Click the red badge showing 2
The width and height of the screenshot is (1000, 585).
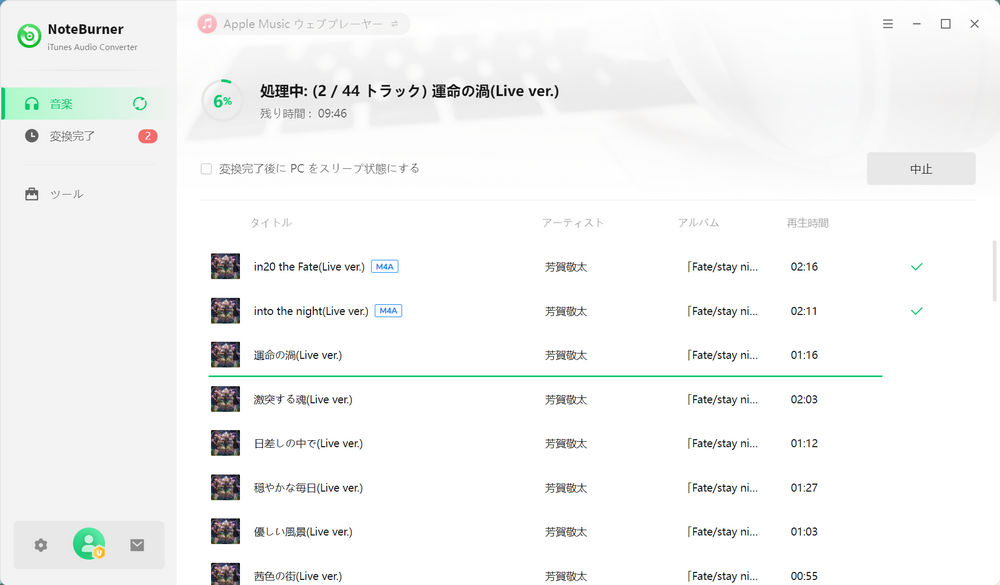pyautogui.click(x=147, y=136)
